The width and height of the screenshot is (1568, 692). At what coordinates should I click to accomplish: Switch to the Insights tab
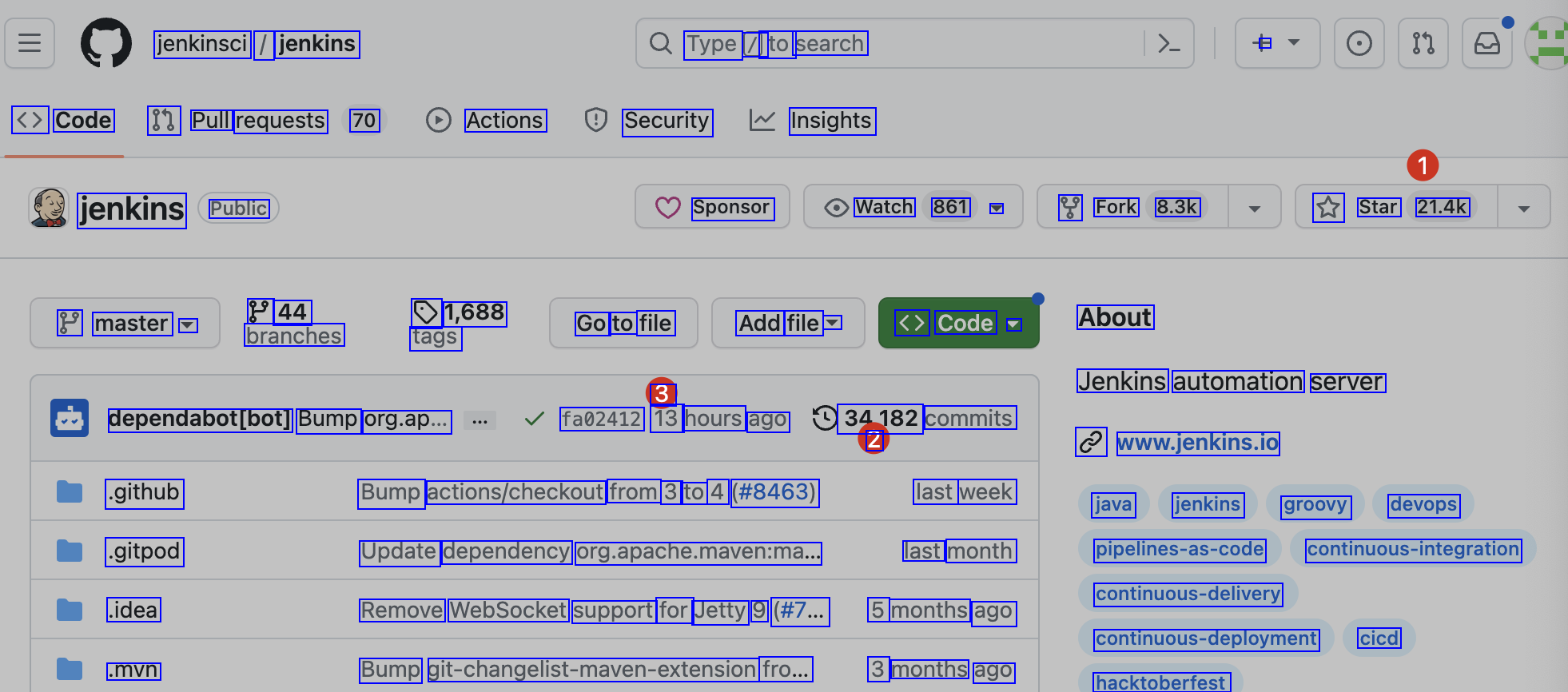tap(830, 121)
